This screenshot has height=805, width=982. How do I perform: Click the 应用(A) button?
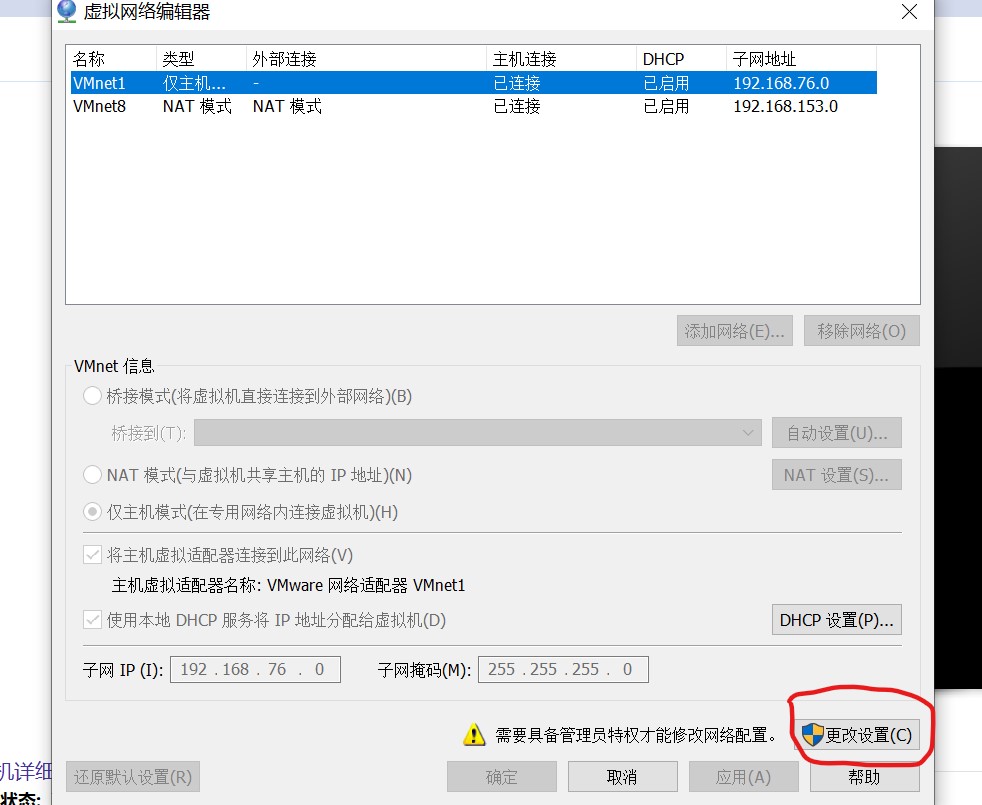(x=743, y=777)
